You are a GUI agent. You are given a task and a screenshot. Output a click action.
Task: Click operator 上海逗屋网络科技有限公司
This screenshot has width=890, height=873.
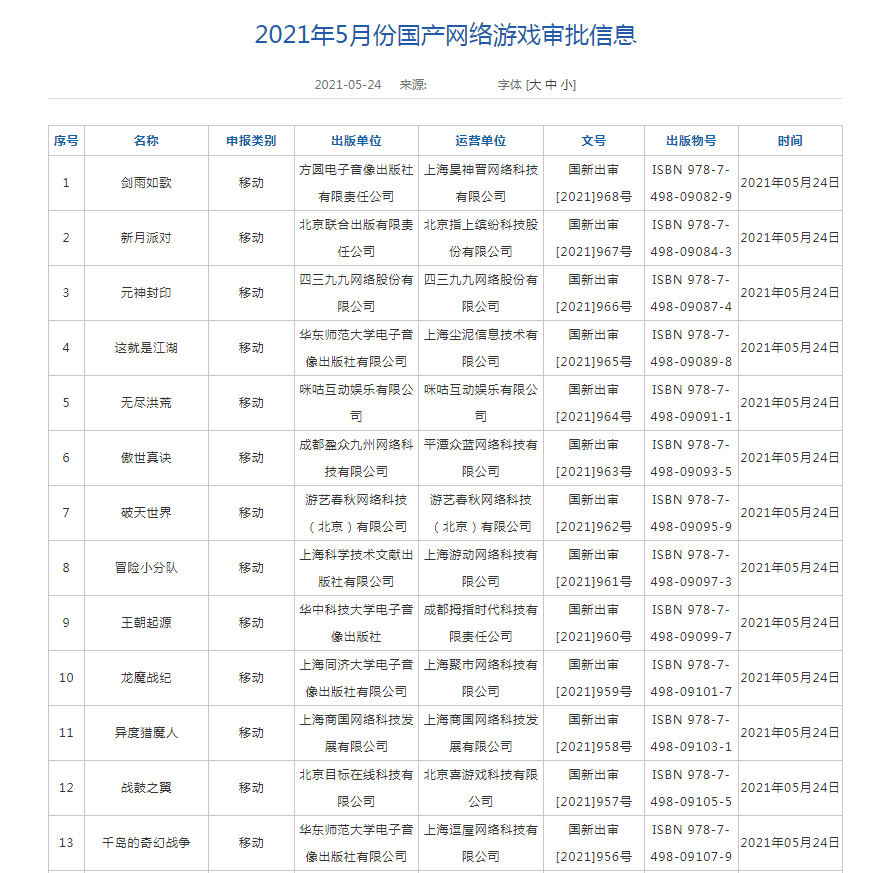tap(481, 843)
